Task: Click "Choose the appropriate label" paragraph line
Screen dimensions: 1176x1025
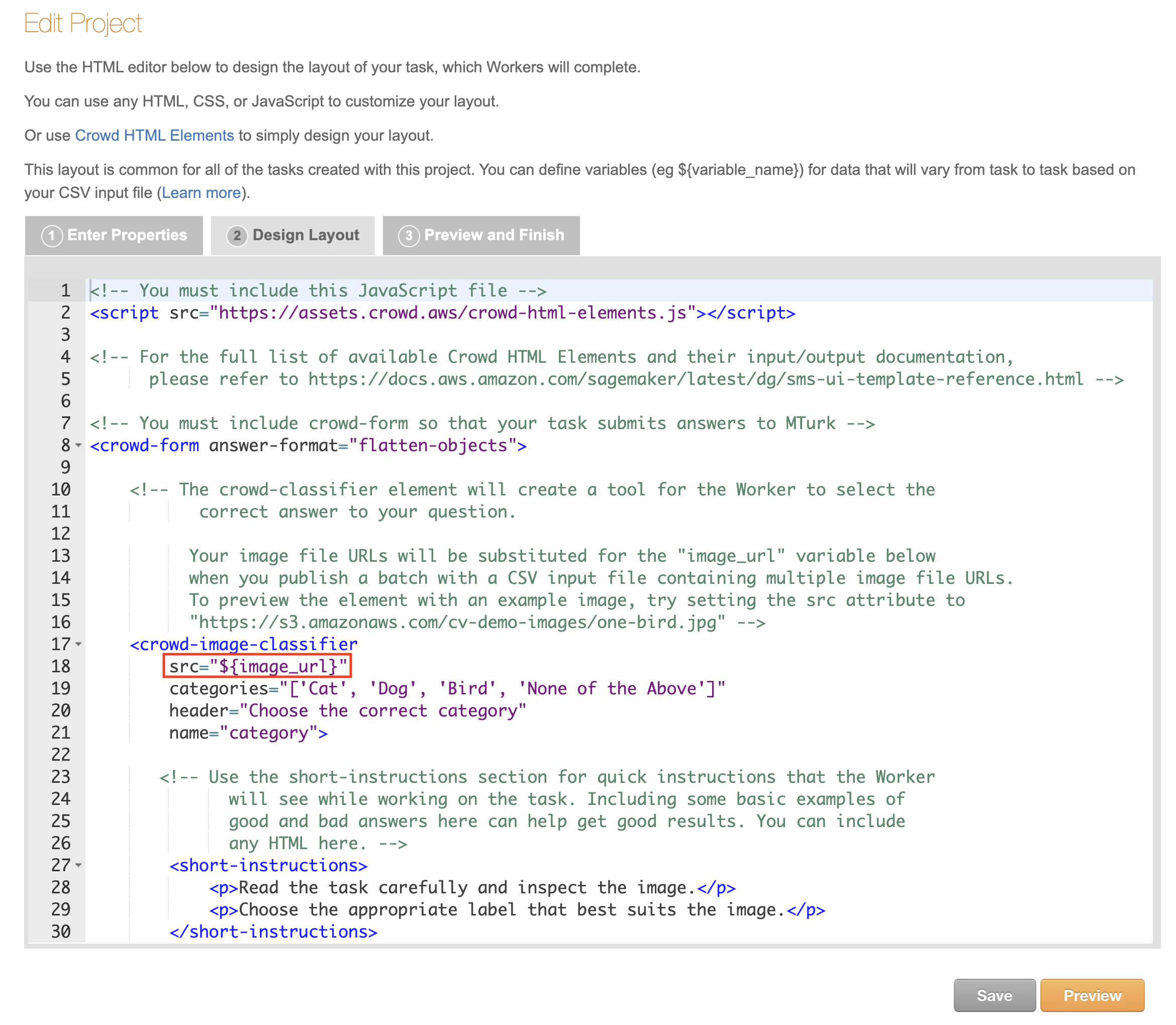Action: coord(517,909)
